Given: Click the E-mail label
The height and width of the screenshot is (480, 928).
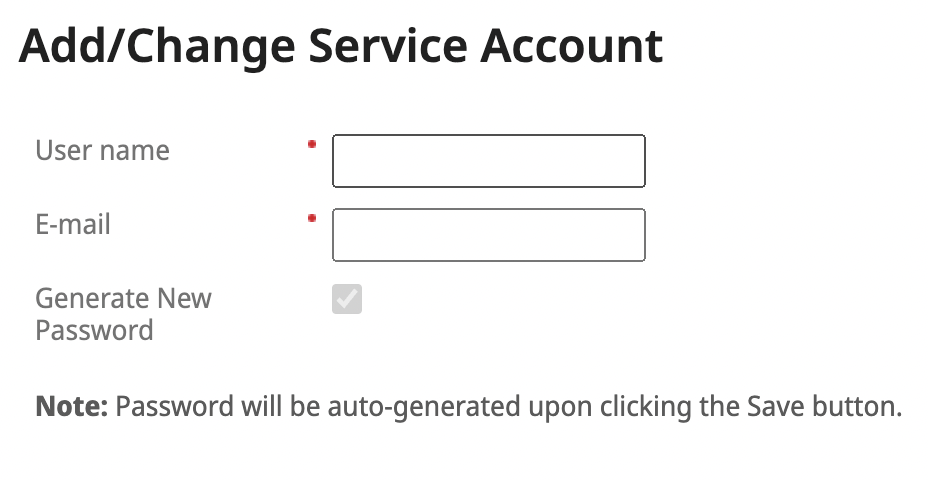Looking at the screenshot, I should click(73, 225).
